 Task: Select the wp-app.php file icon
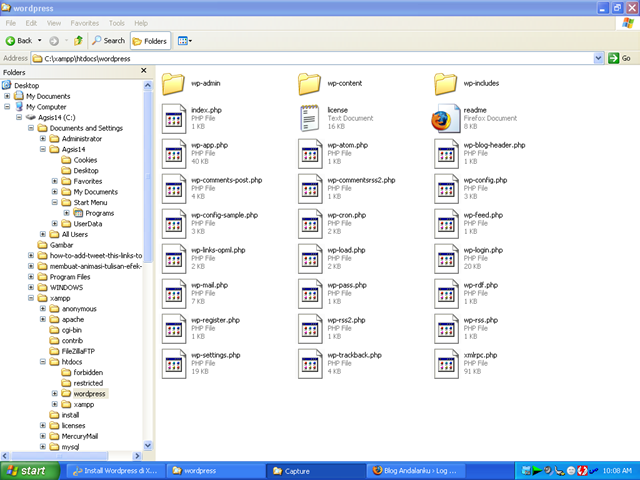pos(174,153)
